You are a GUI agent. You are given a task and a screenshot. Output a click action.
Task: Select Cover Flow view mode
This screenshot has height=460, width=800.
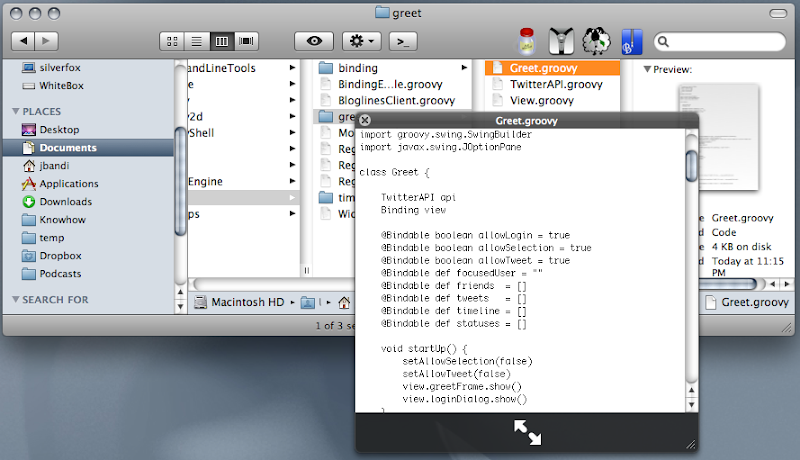pos(246,41)
